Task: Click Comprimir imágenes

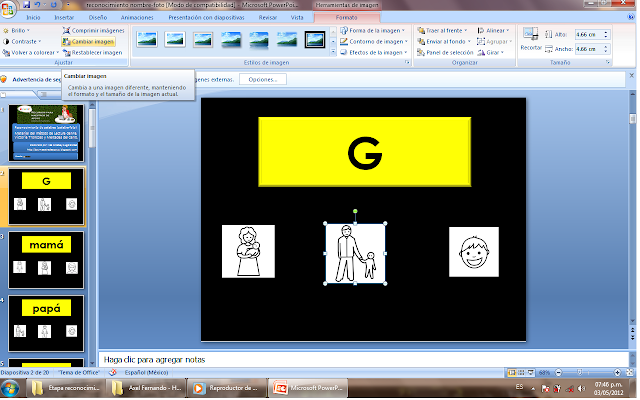Action: [x=93, y=31]
